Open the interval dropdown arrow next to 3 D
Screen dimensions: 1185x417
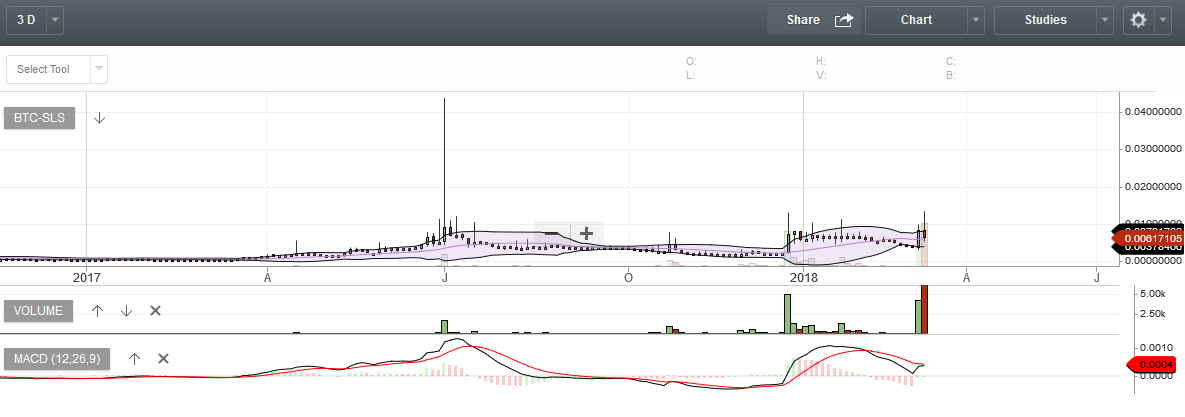pyautogui.click(x=55, y=20)
